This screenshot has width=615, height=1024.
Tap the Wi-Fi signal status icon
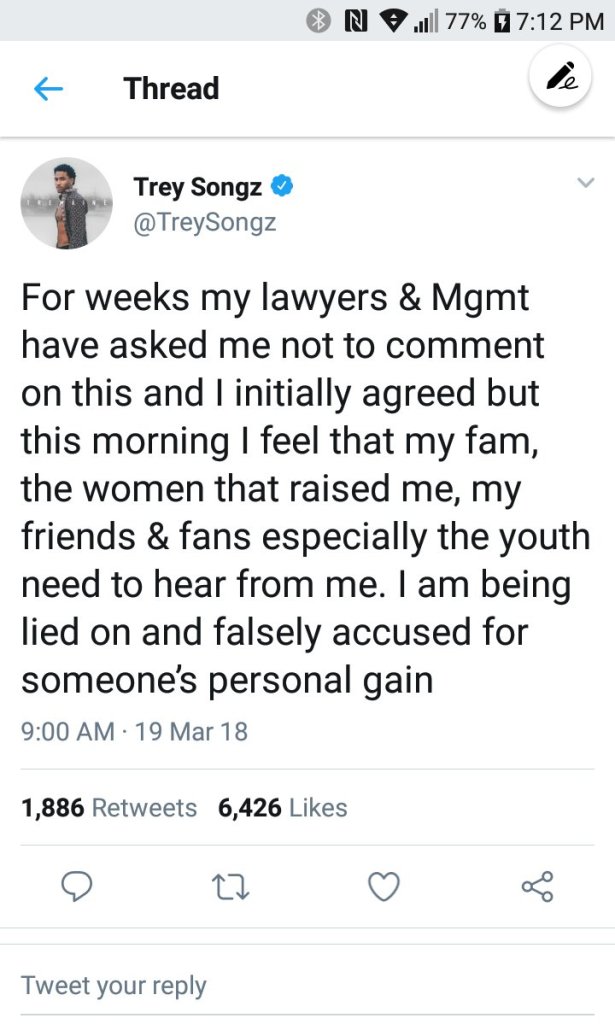[x=385, y=20]
